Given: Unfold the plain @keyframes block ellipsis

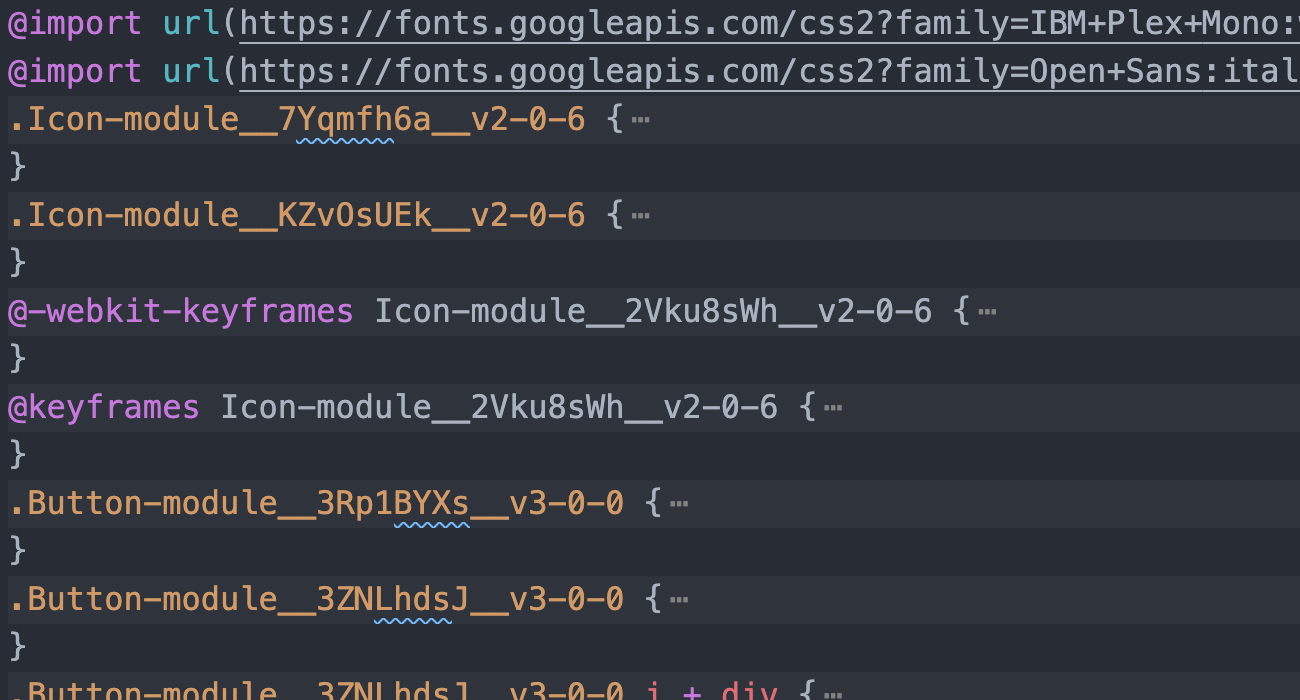Looking at the screenshot, I should (833, 408).
